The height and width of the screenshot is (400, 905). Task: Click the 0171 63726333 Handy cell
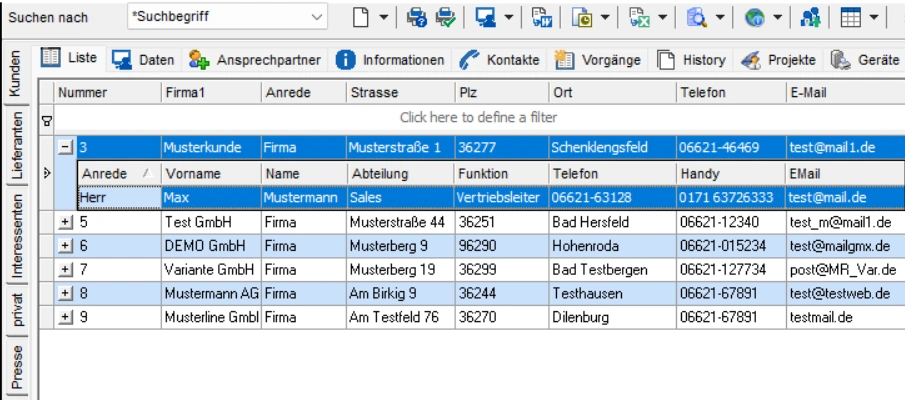point(731,197)
